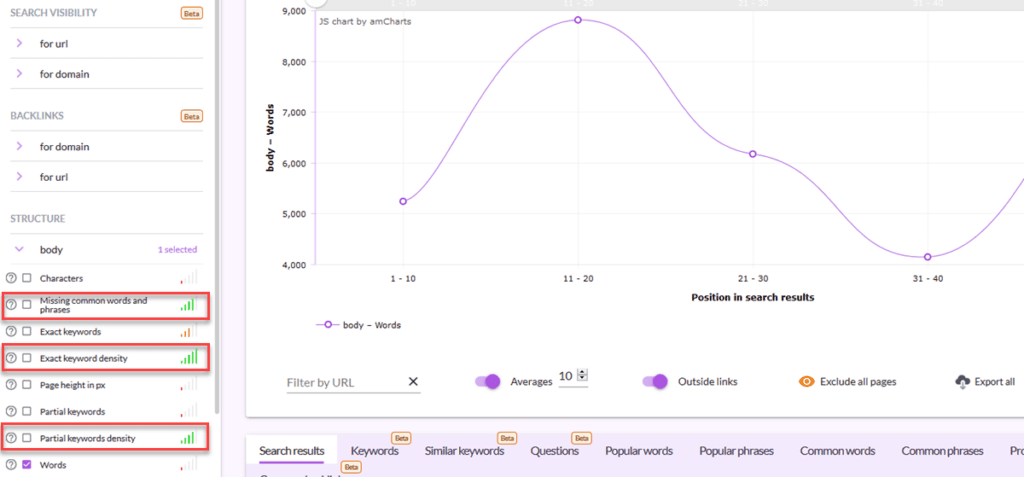The image size is (1024, 477).
Task: Open help icon for Characters
Action: pos(10,278)
